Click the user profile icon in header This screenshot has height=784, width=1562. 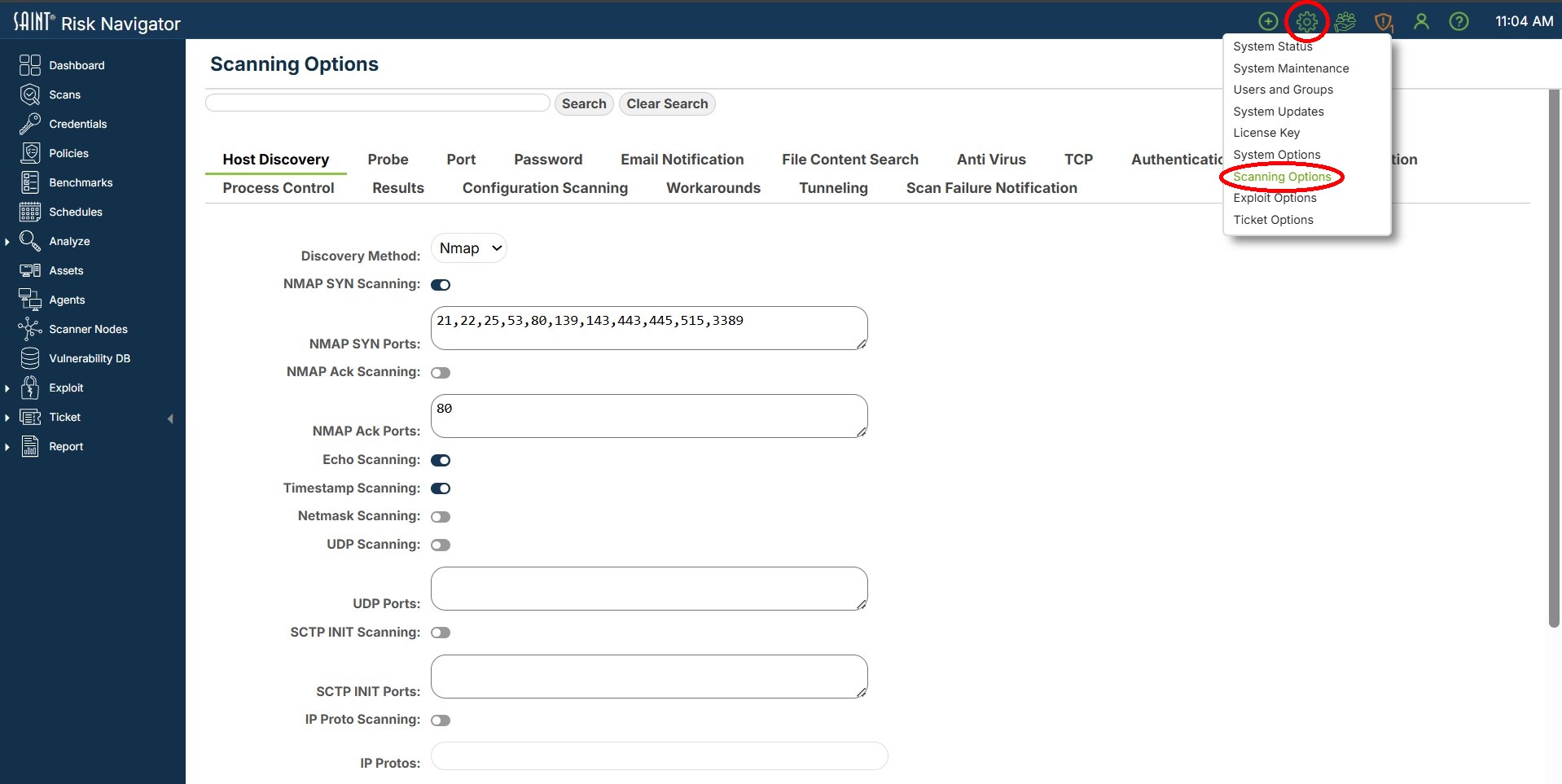pyautogui.click(x=1421, y=21)
